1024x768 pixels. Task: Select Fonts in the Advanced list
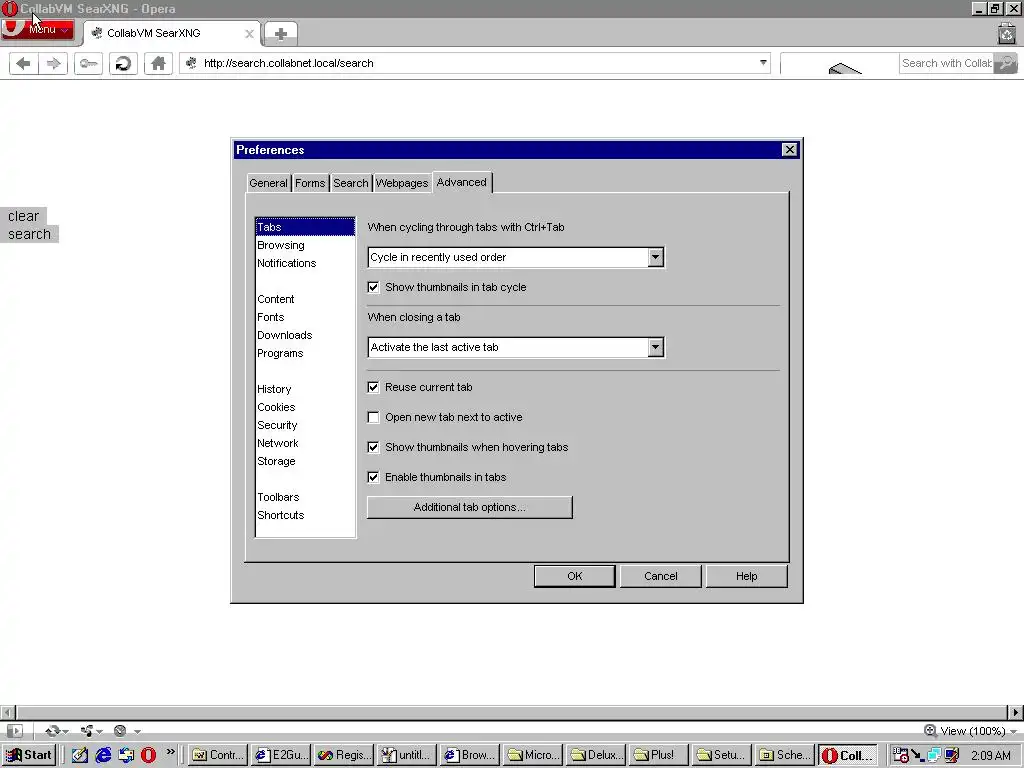tap(305, 317)
